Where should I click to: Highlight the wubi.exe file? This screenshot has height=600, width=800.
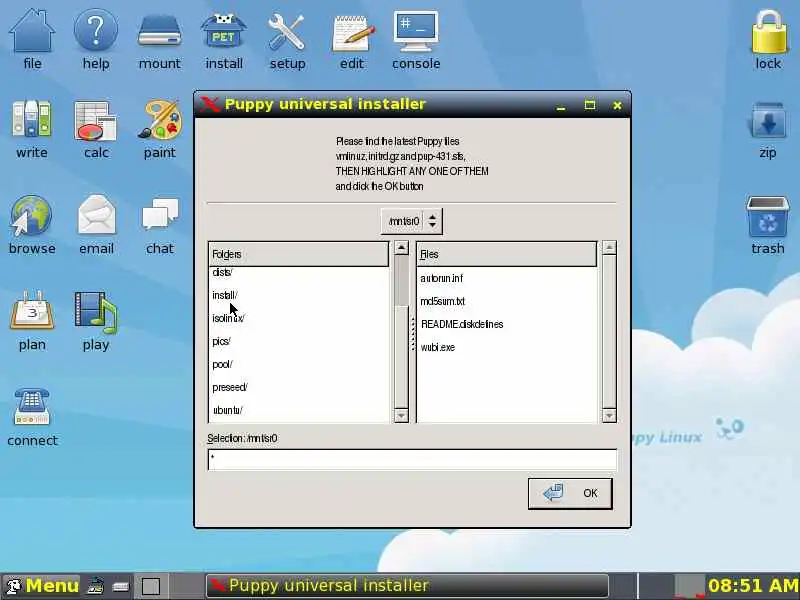(437, 347)
